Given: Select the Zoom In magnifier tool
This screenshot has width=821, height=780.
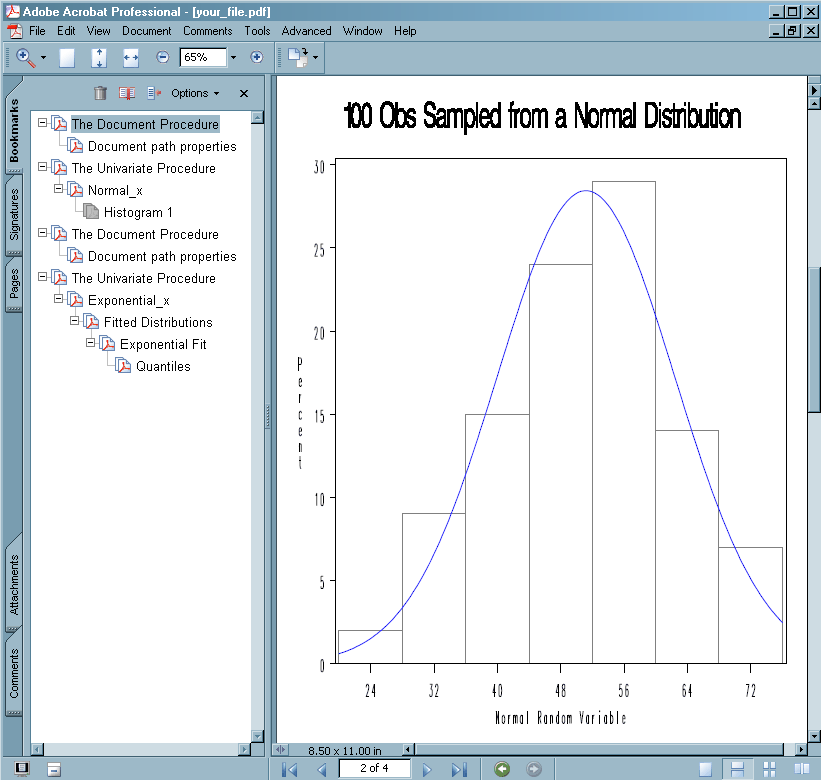Looking at the screenshot, I should [25, 57].
